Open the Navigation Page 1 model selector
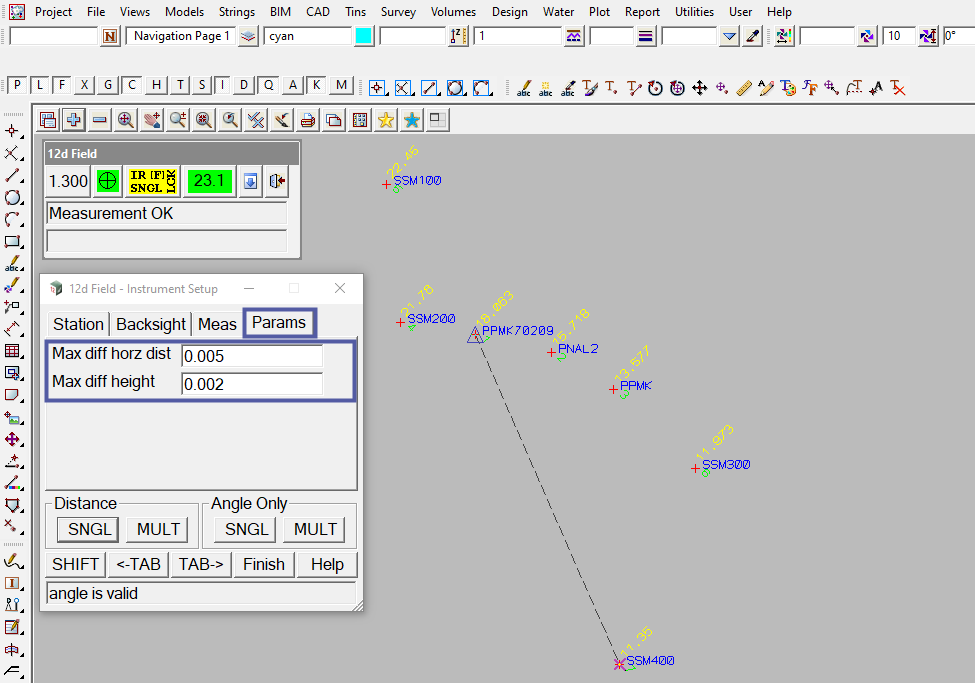 (x=181, y=36)
